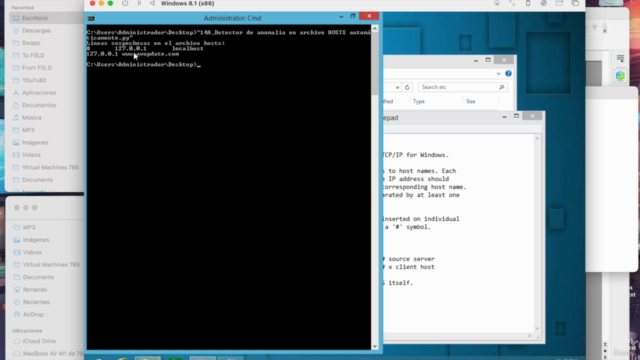Click the green zoom button of VM window

(110, 3)
